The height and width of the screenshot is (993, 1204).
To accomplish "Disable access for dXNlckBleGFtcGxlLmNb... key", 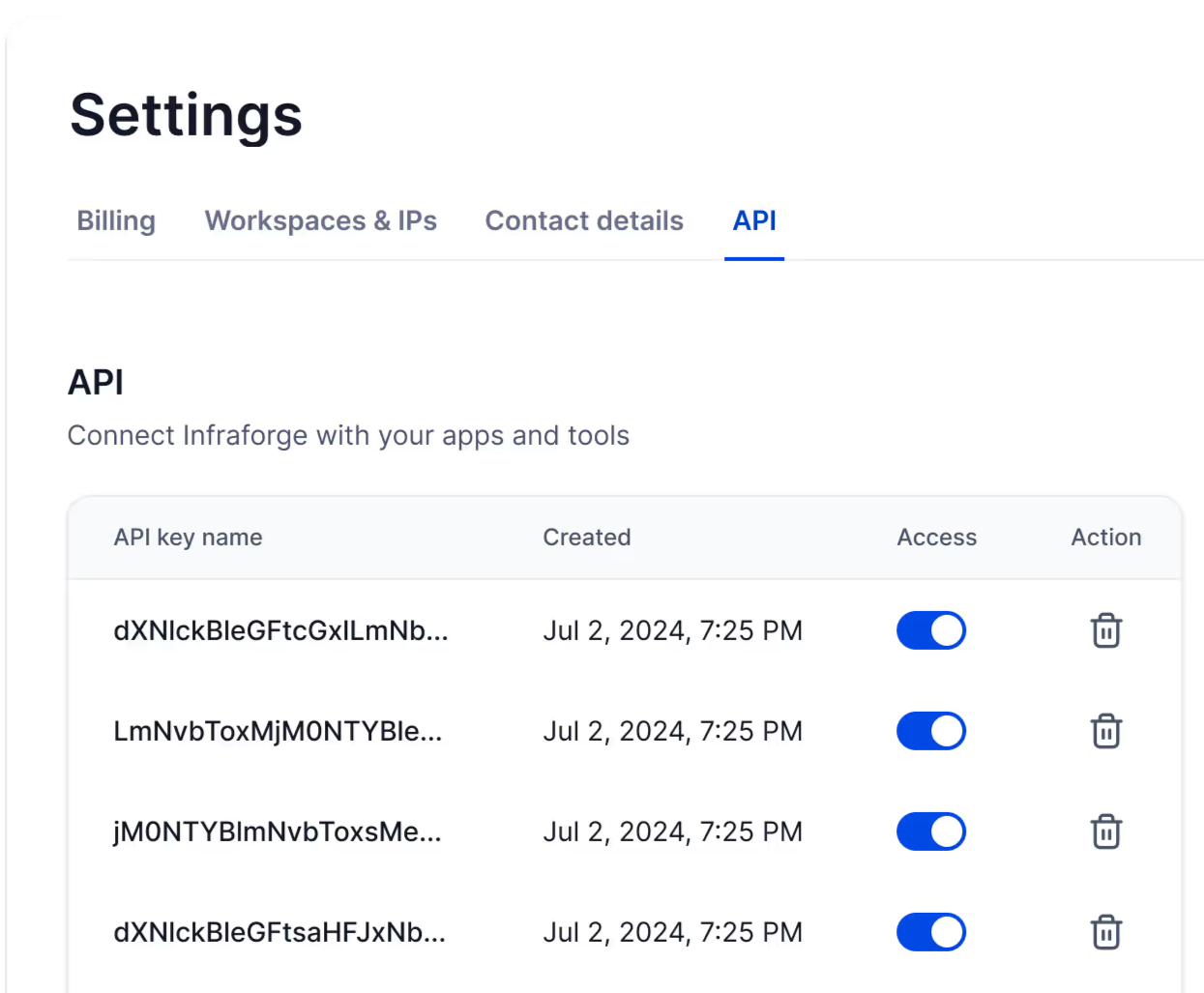I will 931,630.
